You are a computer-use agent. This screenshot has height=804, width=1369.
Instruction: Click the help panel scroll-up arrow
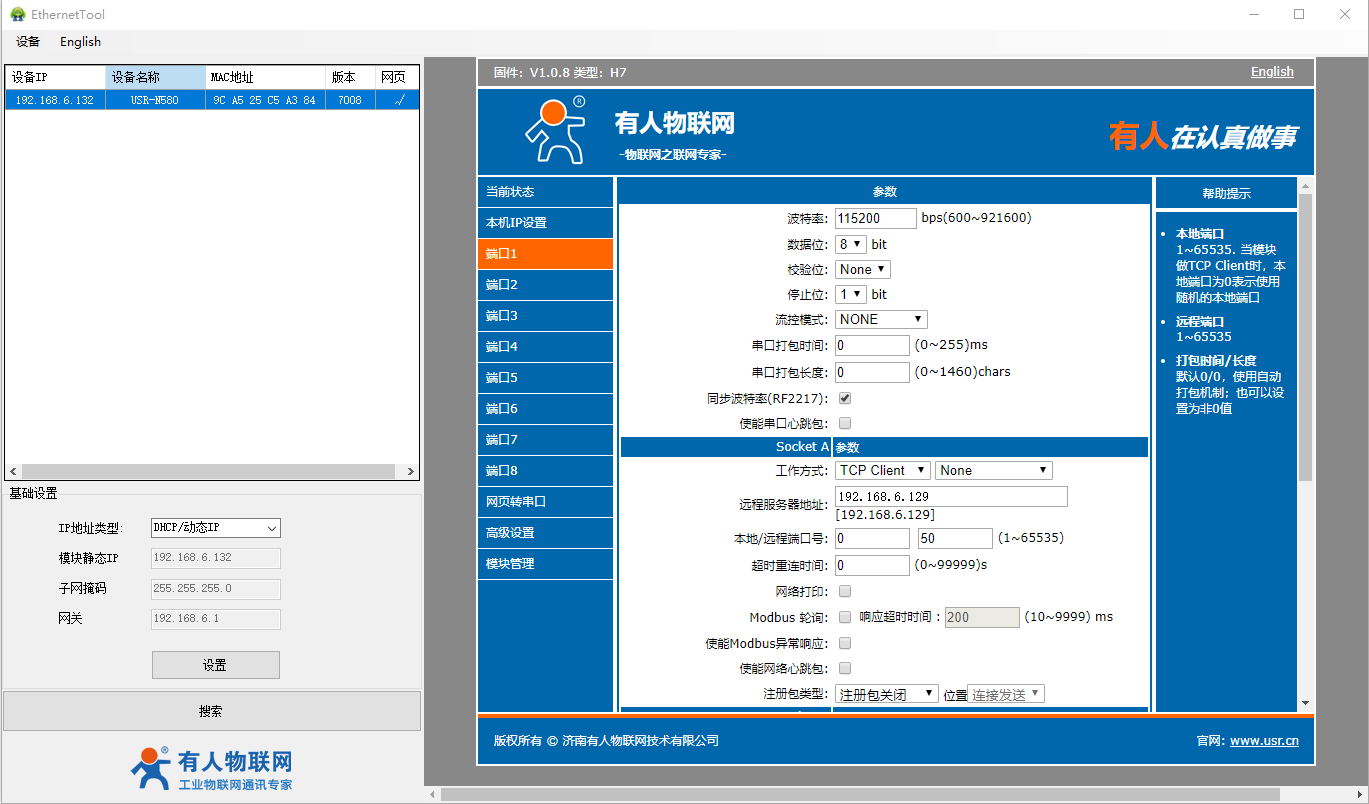click(1305, 186)
